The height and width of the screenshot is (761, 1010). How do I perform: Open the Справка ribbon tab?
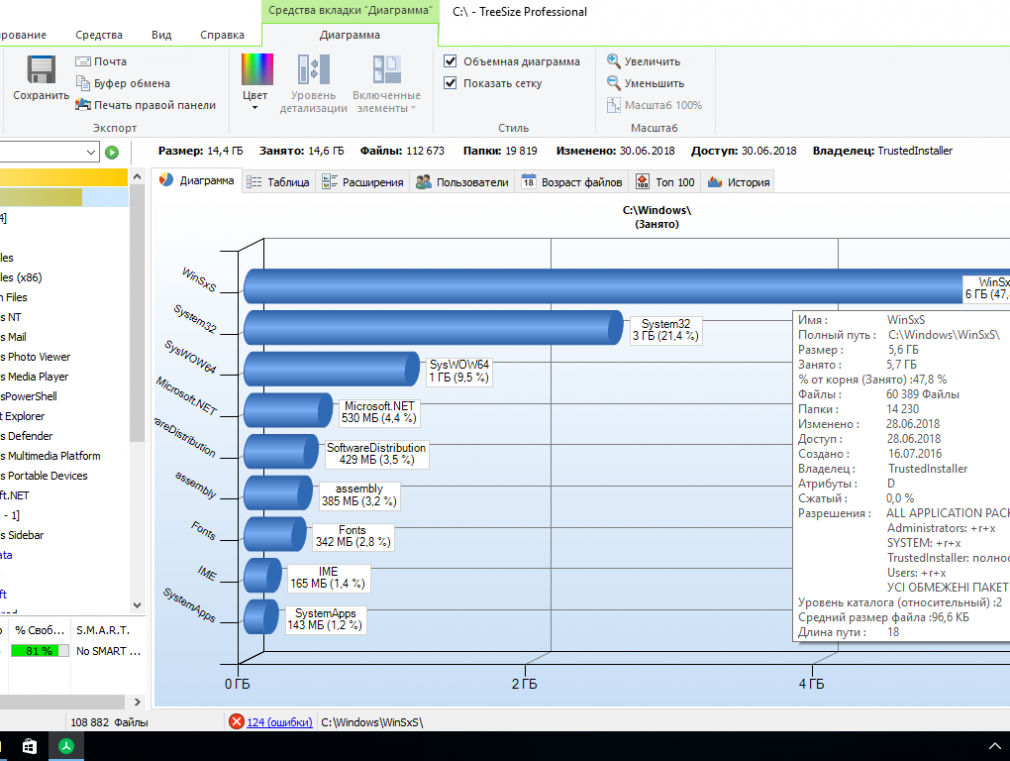222,35
